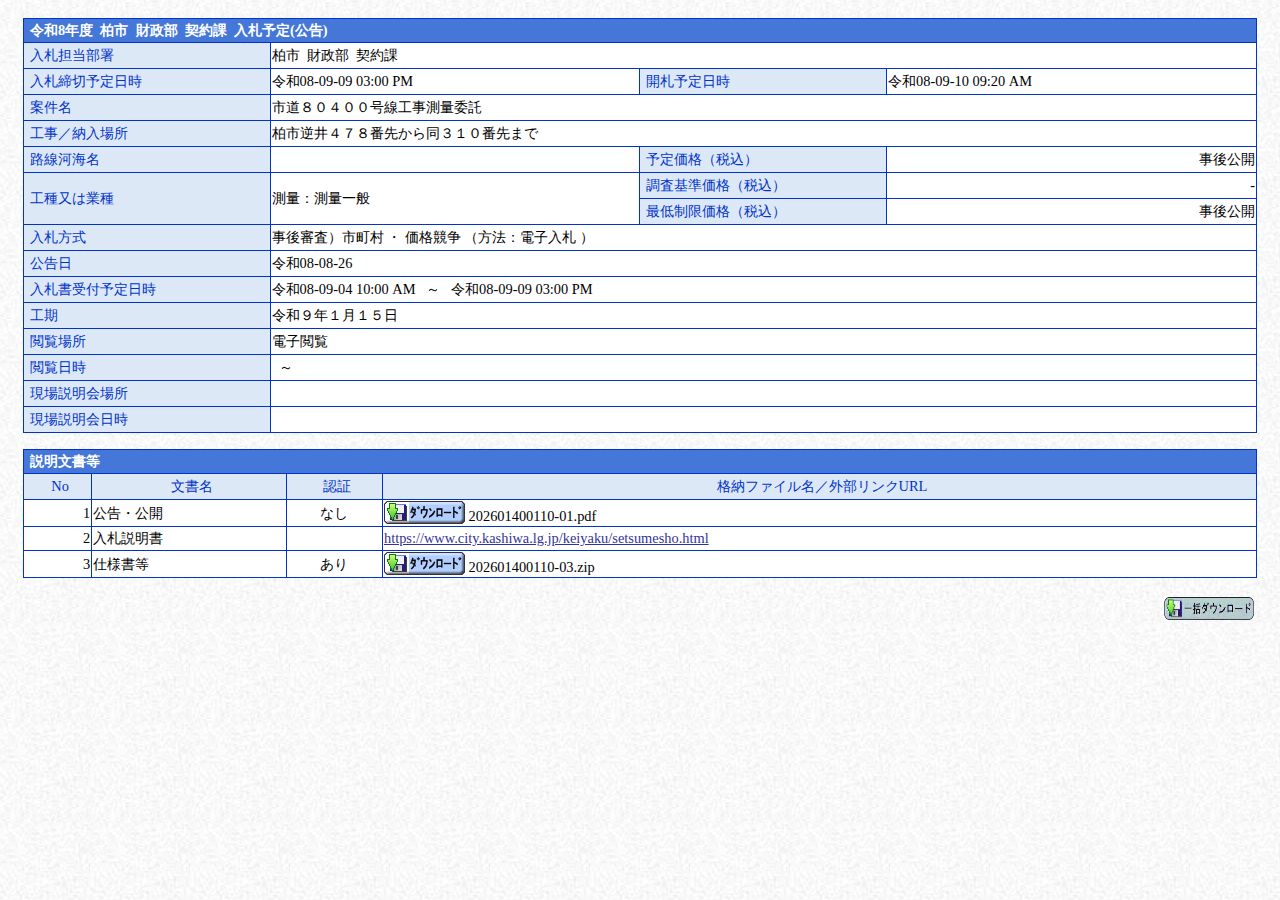Viewport: 1280px width, 900px height.
Task: Open the setsumesho.html link for 入札説明書
Action: coord(546,538)
